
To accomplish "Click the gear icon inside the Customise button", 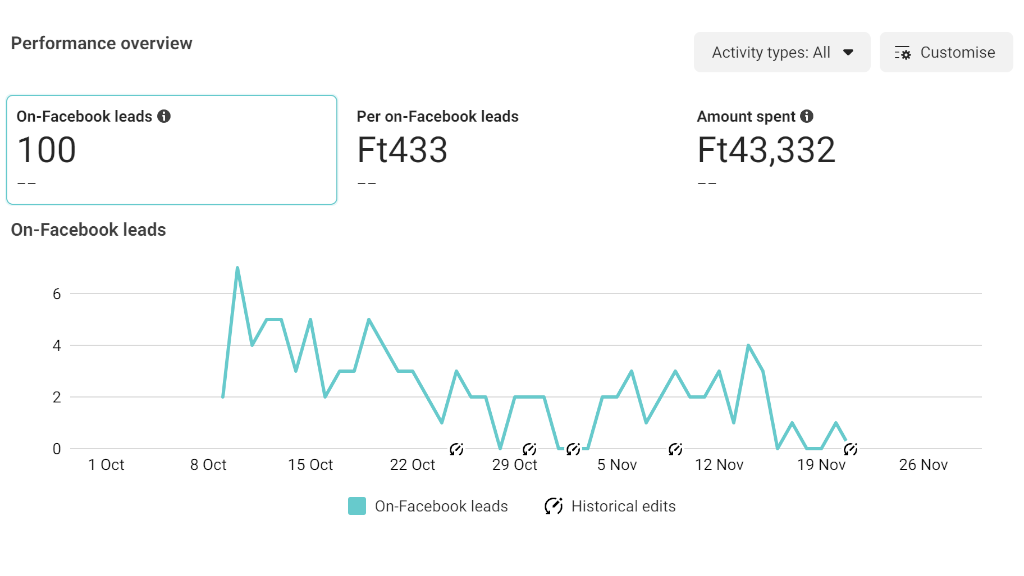I will (903, 53).
